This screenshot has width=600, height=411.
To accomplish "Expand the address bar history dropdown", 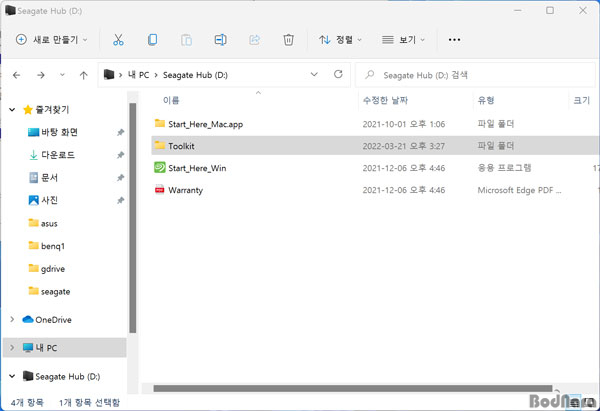I will (314, 74).
